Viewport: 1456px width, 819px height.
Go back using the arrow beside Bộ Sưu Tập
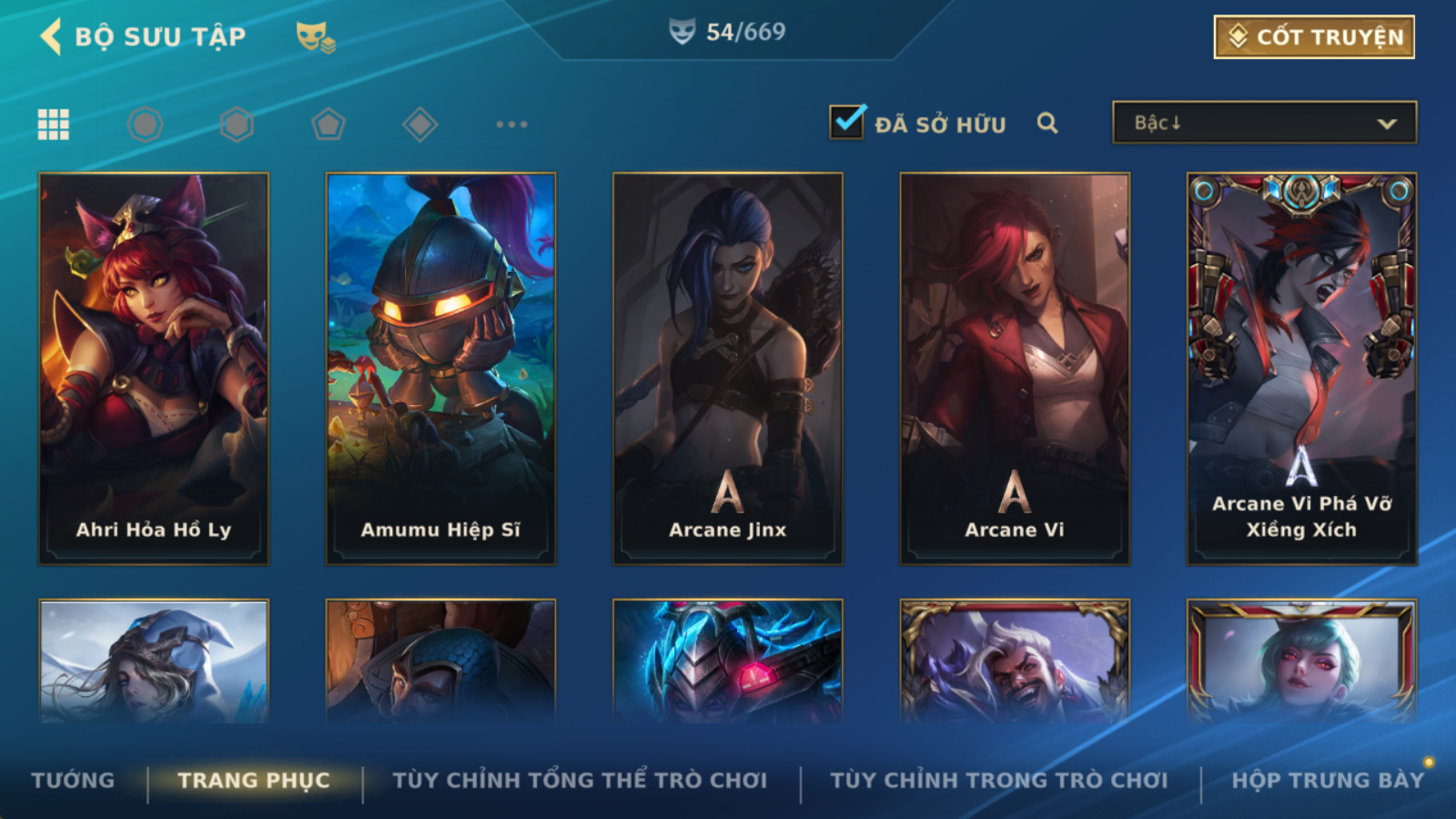(51, 36)
